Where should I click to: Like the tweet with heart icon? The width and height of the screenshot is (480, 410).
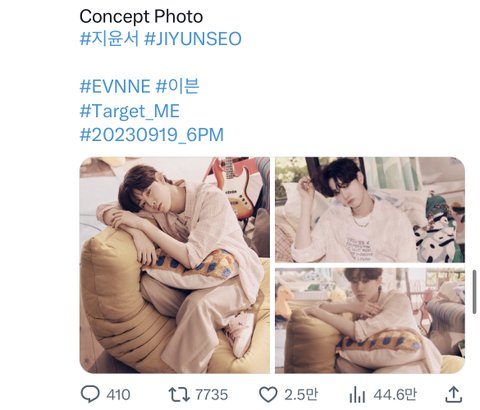click(x=268, y=395)
